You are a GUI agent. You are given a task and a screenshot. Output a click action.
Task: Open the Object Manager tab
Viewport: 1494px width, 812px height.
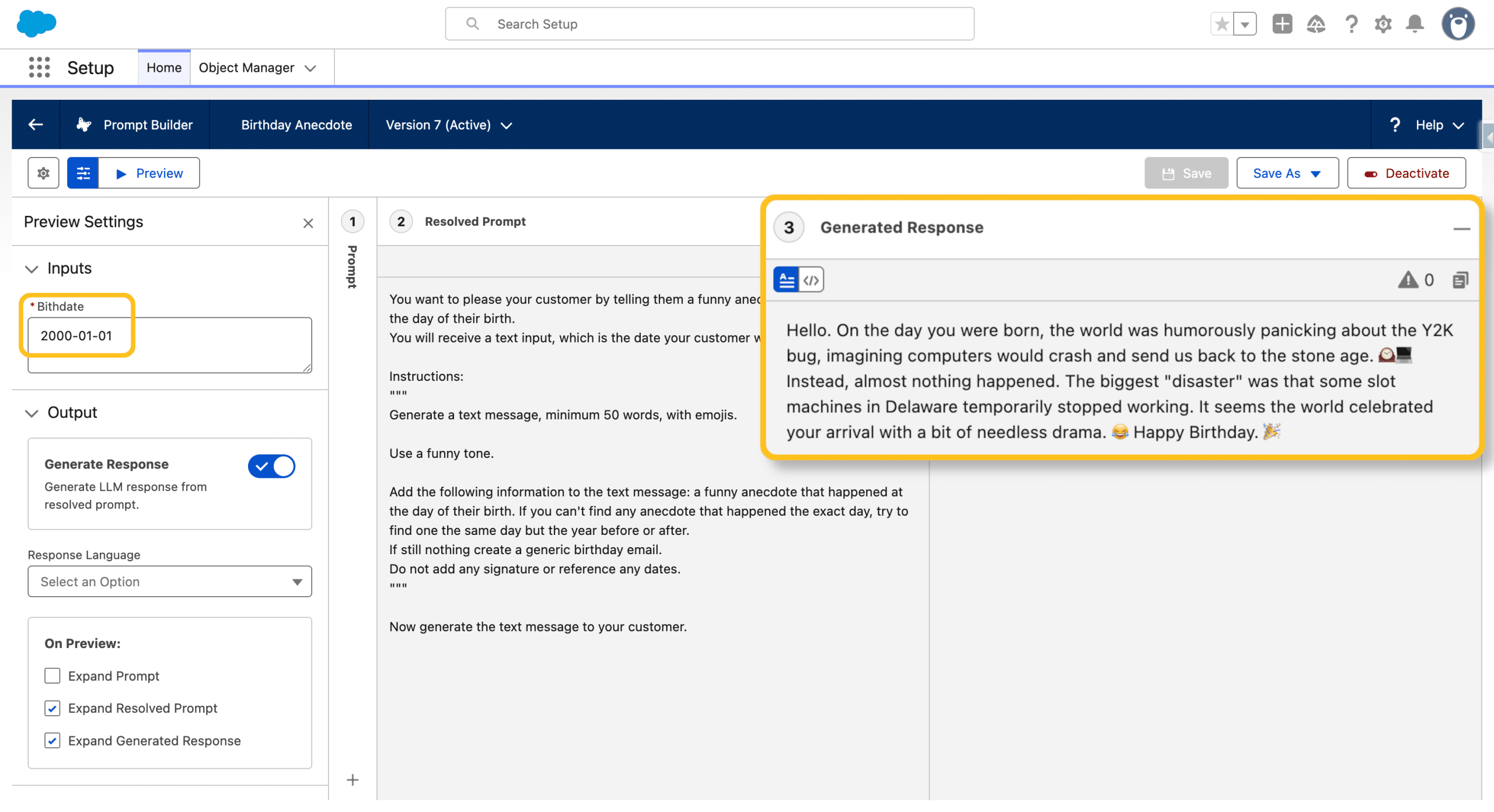(x=246, y=68)
